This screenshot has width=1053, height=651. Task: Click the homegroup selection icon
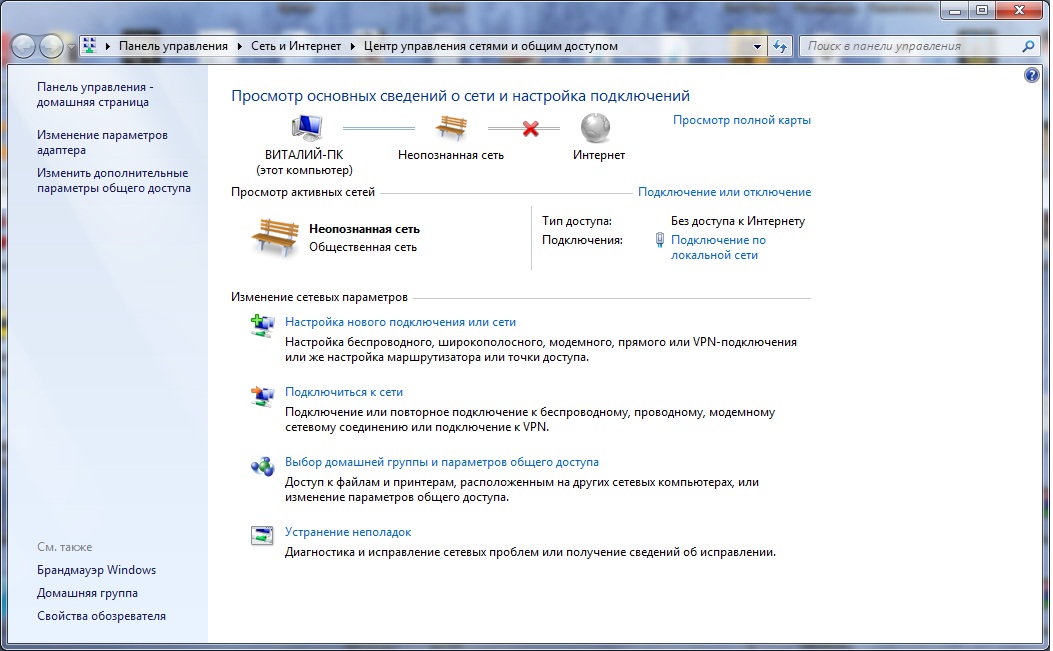coord(263,466)
